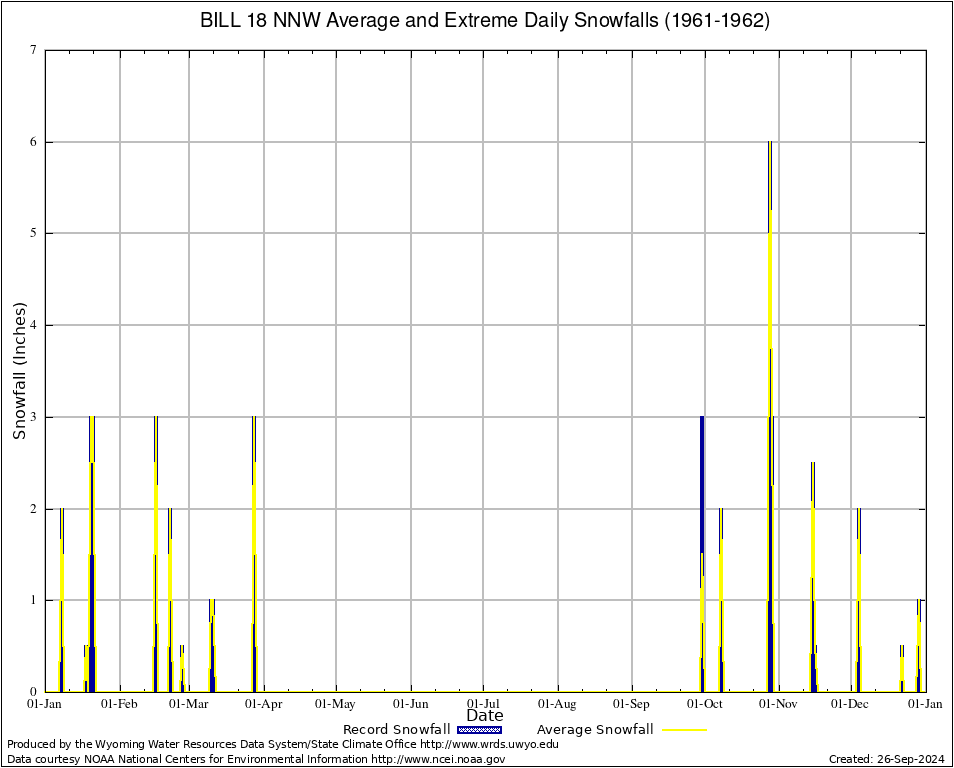Image resolution: width=954 pixels, height=768 pixels.
Task: Click the chart title BILL 18 NNW
Action: (x=485, y=21)
